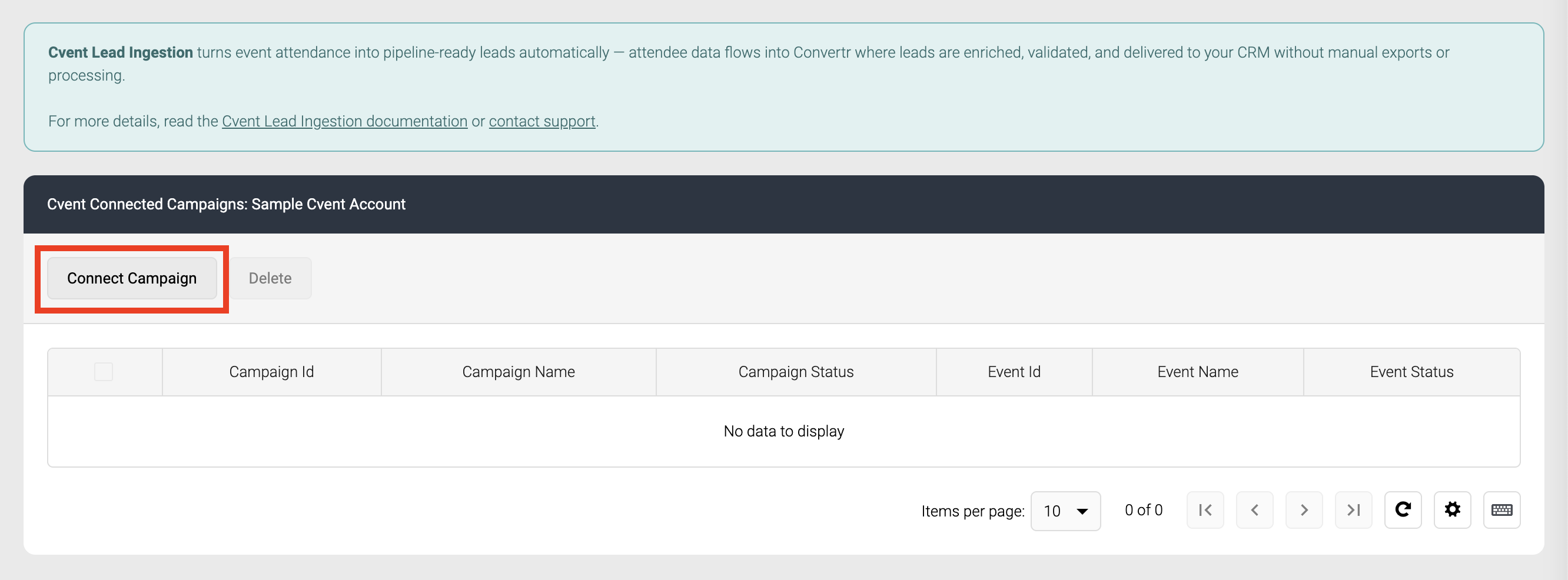This screenshot has width=1568, height=580.
Task: Sort by Campaign Name column header
Action: point(519,372)
